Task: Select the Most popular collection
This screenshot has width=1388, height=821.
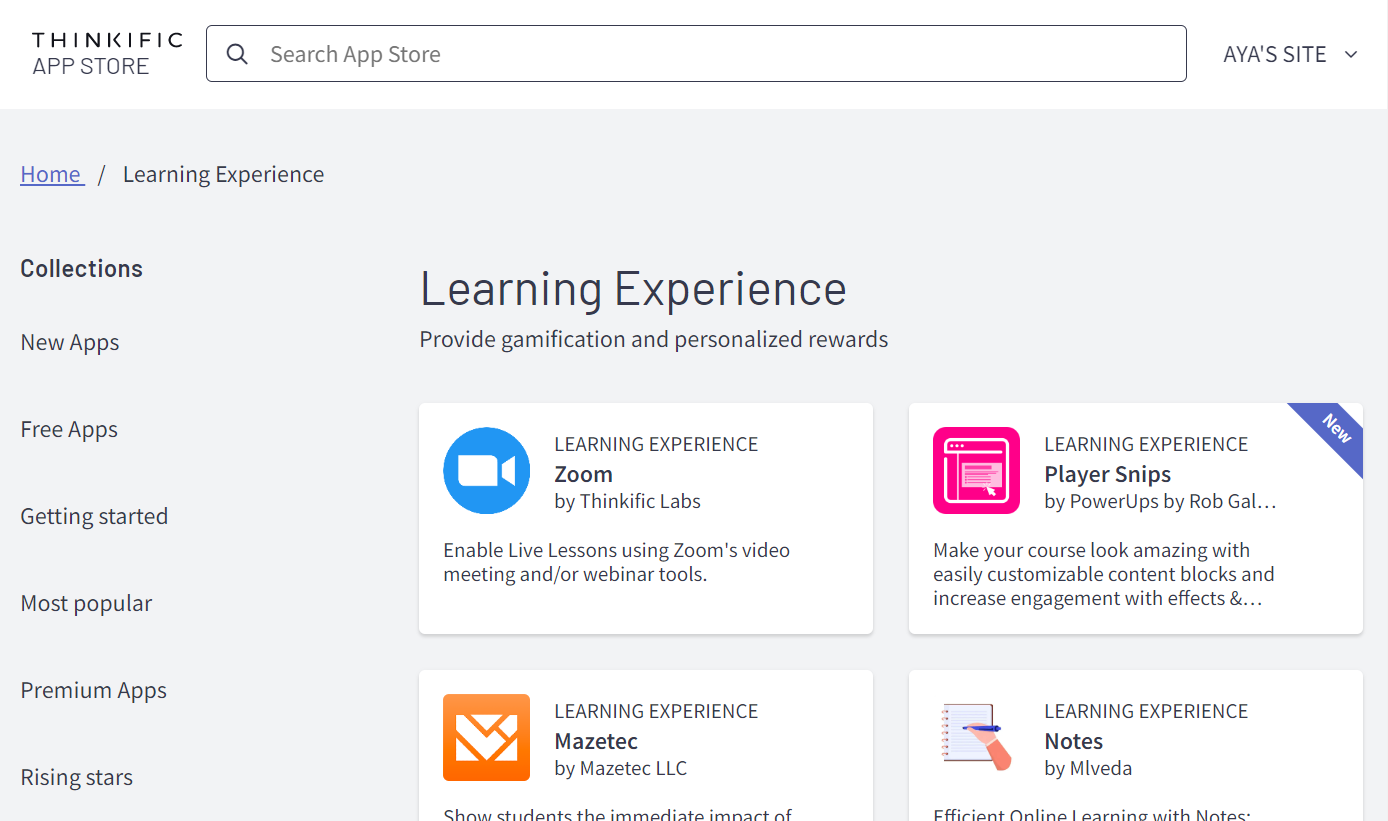Action: point(86,603)
